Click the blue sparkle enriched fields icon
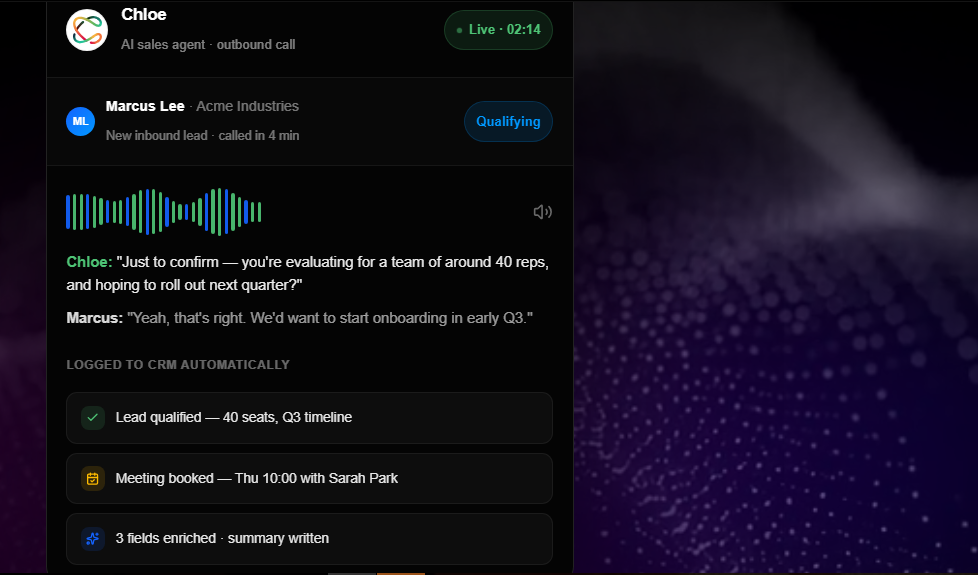 [x=93, y=538]
